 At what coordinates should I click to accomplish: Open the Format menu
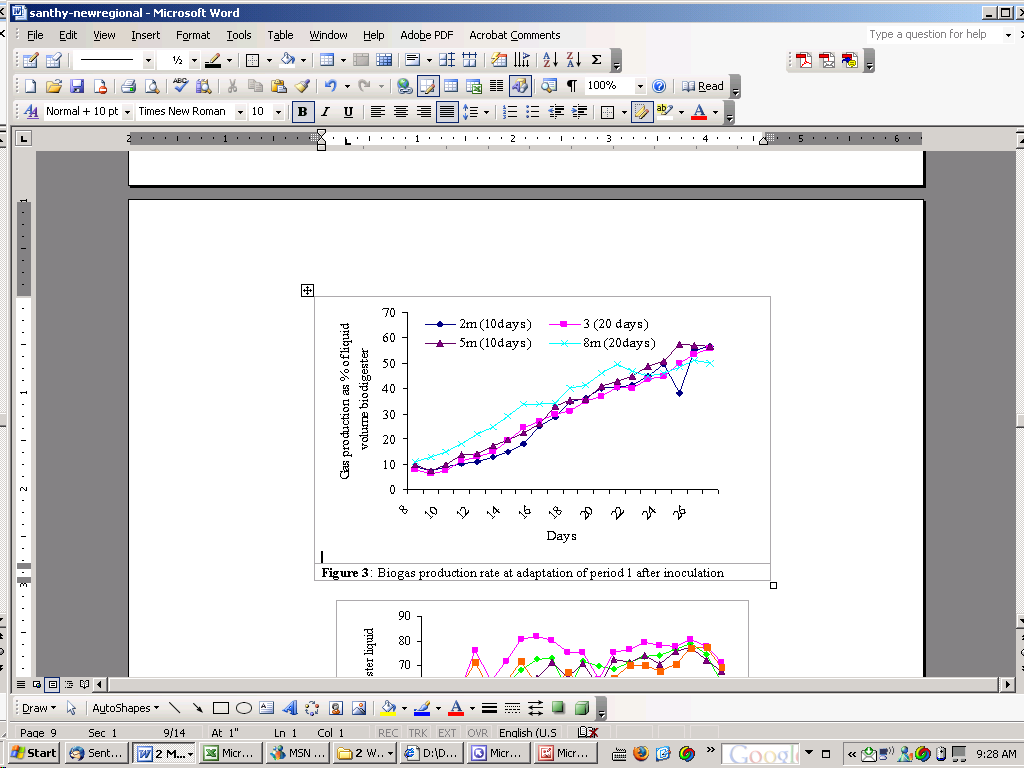(x=193, y=35)
